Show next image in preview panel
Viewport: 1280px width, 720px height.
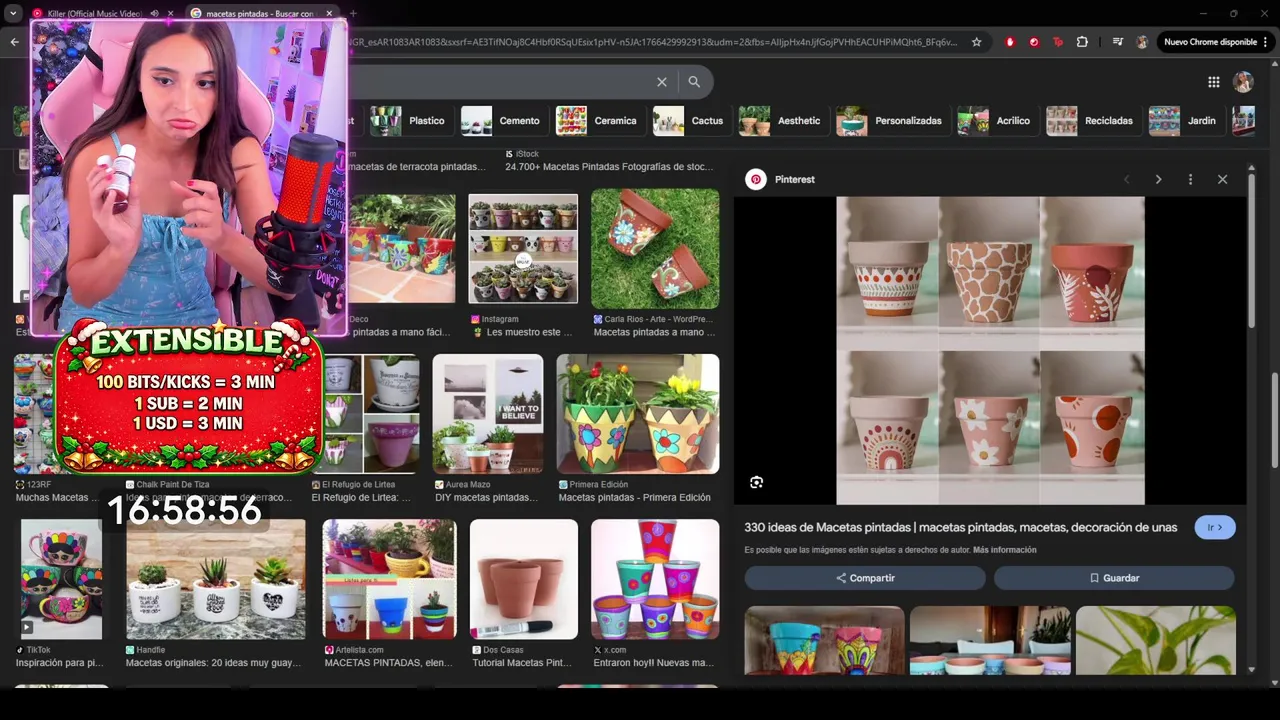tap(1158, 179)
